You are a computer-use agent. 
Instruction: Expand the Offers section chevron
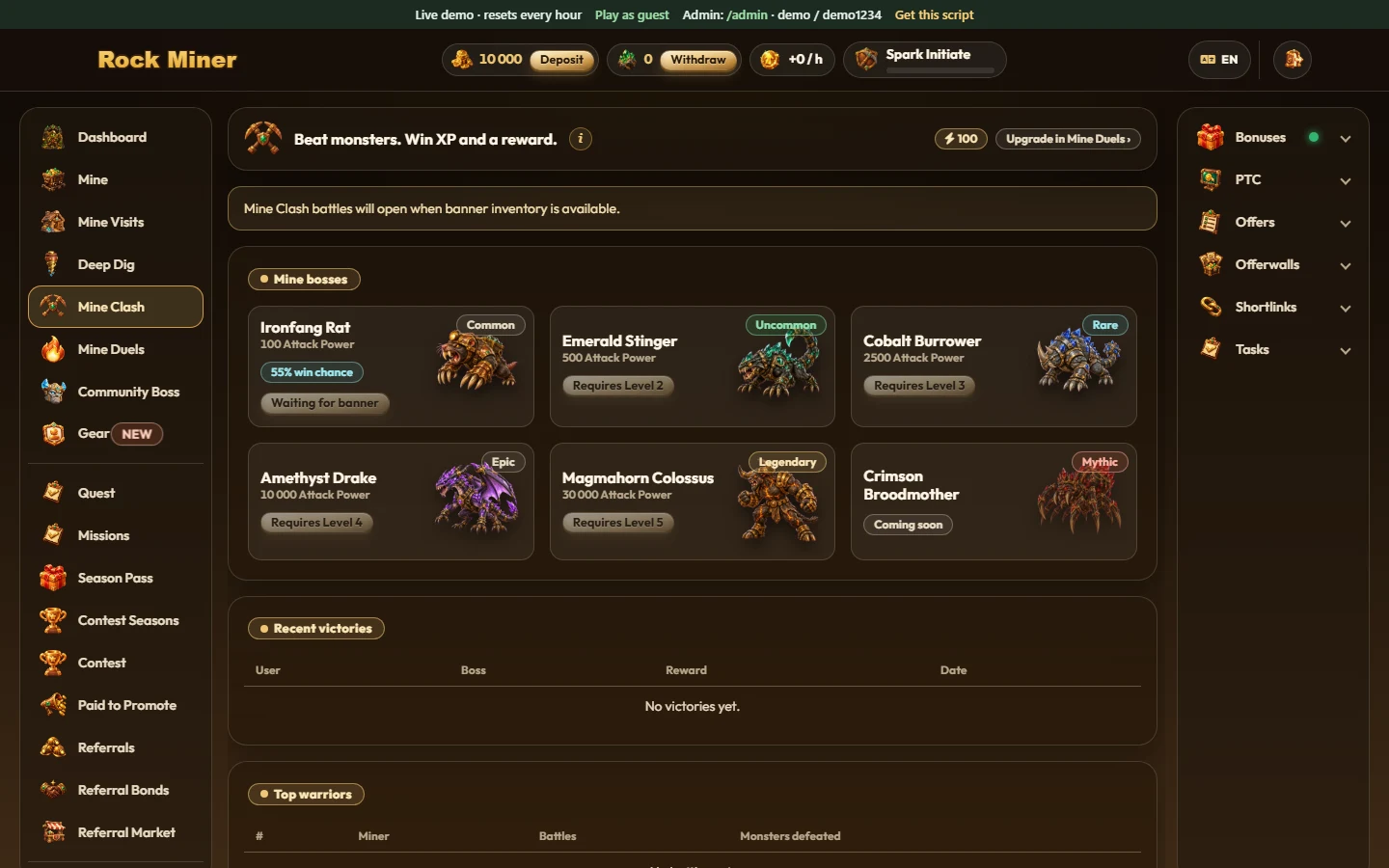1346,223
